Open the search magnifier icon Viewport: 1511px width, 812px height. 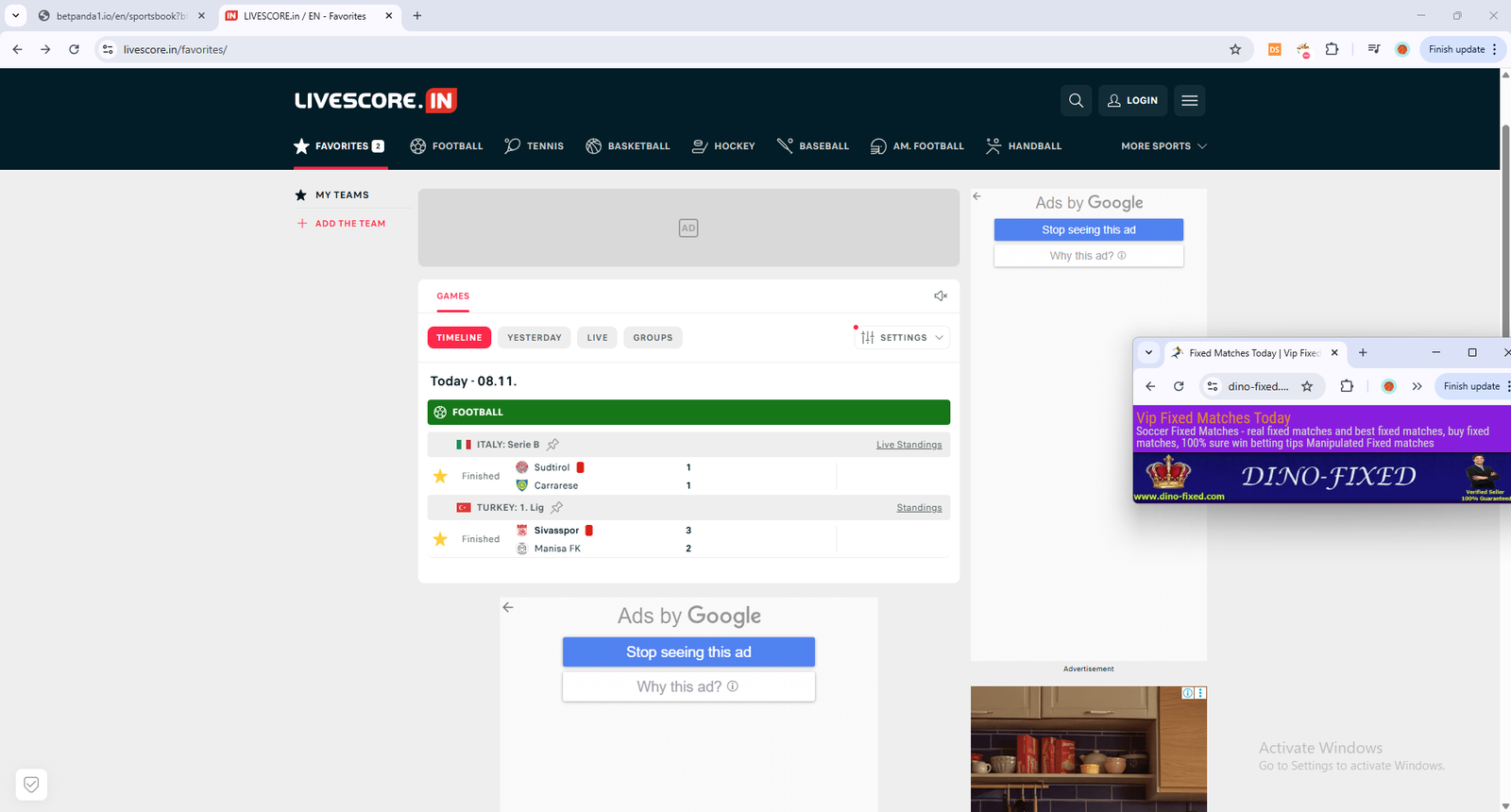coord(1076,100)
